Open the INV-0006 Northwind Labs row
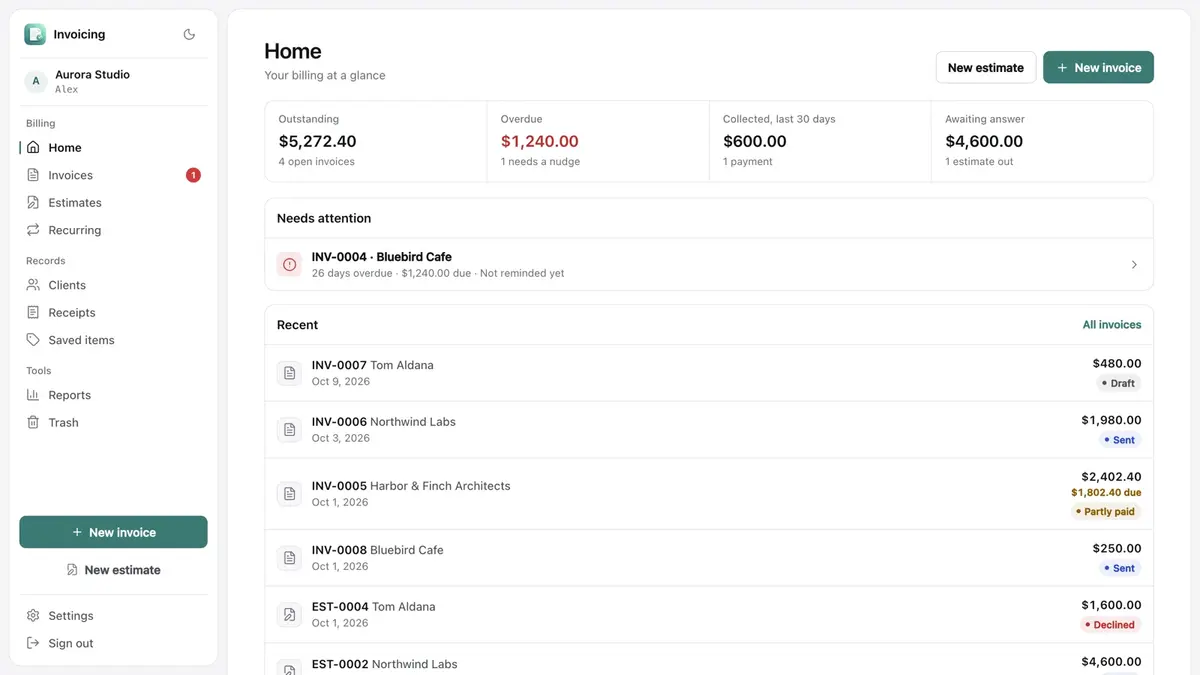1200x675 pixels. pyautogui.click(x=709, y=429)
